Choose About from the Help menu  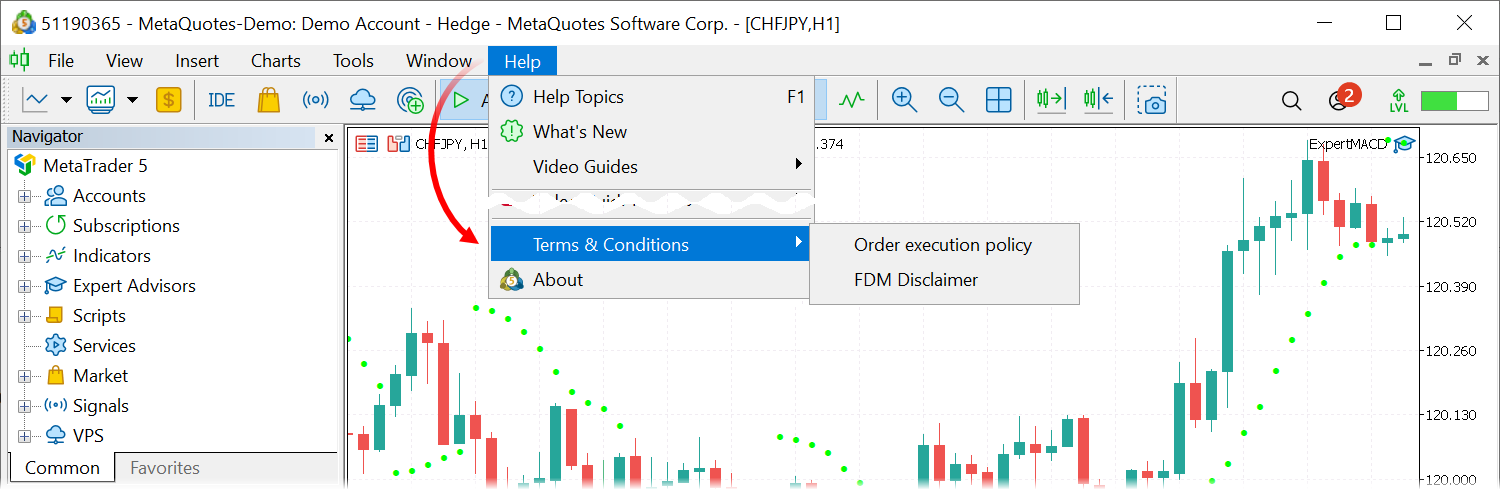point(557,280)
